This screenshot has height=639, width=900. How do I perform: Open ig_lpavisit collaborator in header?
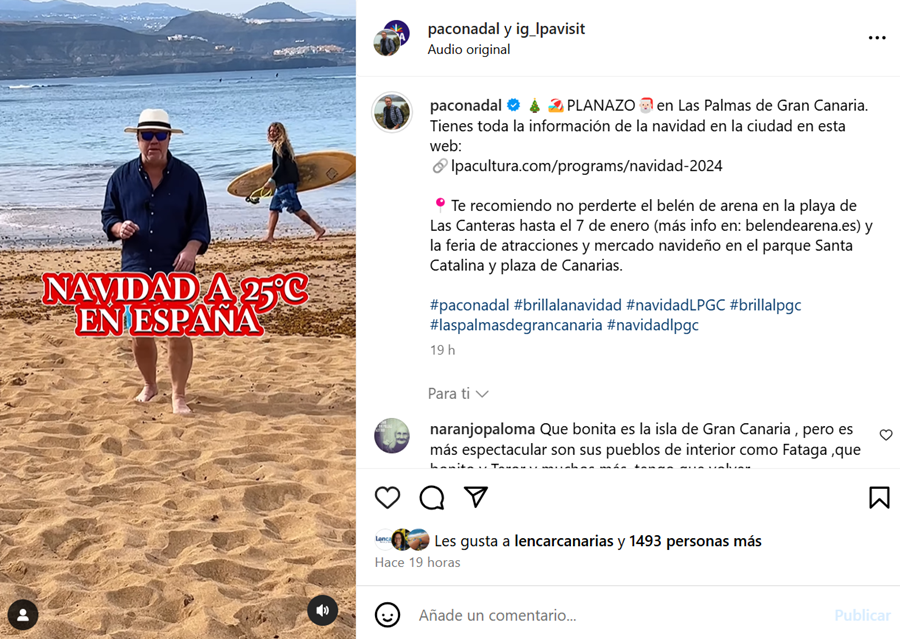550,29
